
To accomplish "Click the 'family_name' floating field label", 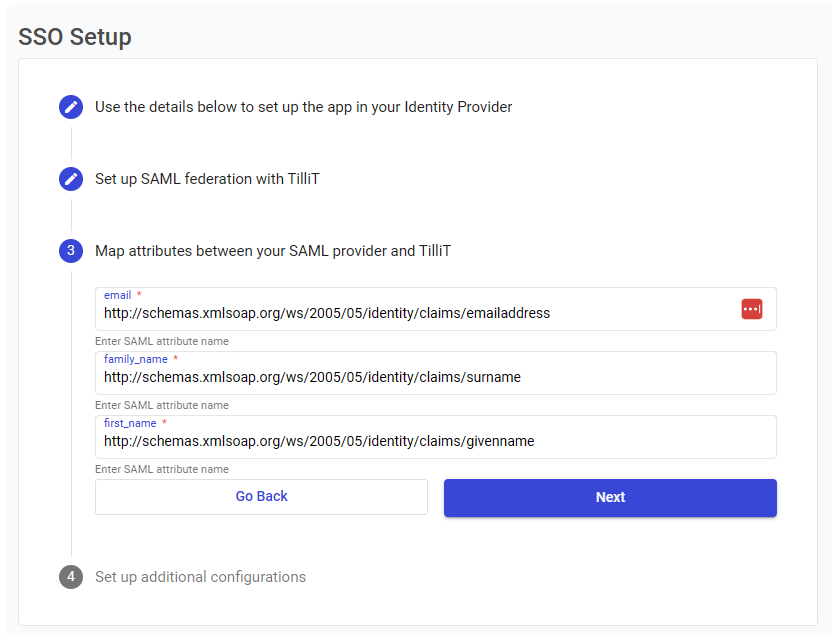I will point(136,359).
